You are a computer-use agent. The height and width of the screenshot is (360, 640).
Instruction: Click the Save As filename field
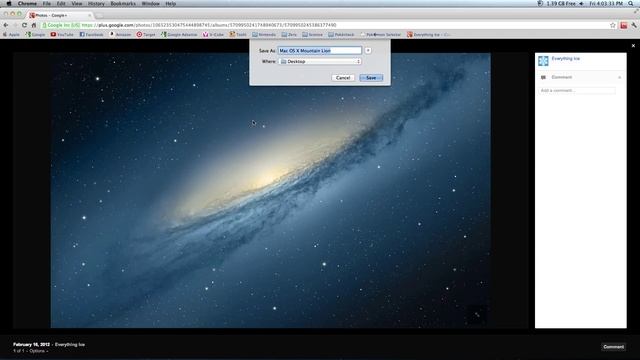[x=320, y=51]
